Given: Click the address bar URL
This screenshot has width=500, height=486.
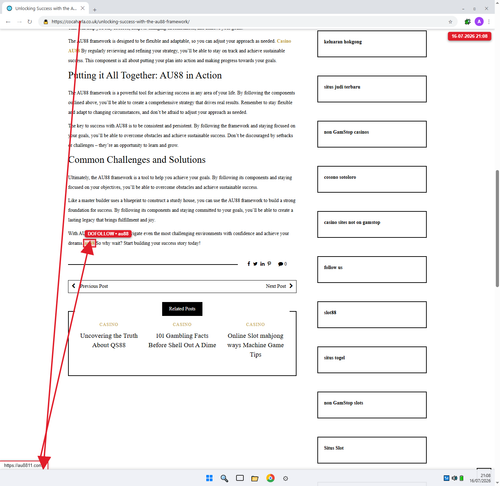Looking at the screenshot, I should coord(120,22).
